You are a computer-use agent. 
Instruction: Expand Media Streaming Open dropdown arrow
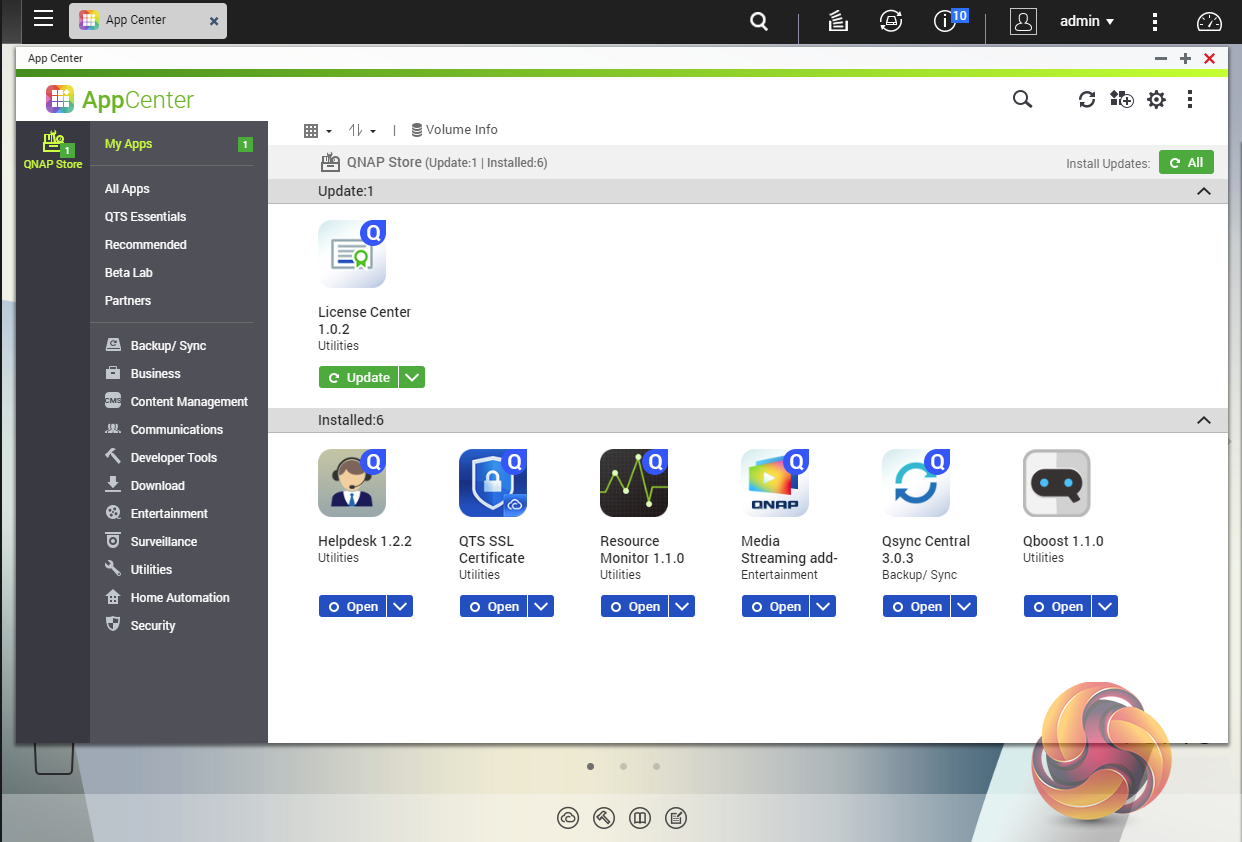(x=823, y=606)
